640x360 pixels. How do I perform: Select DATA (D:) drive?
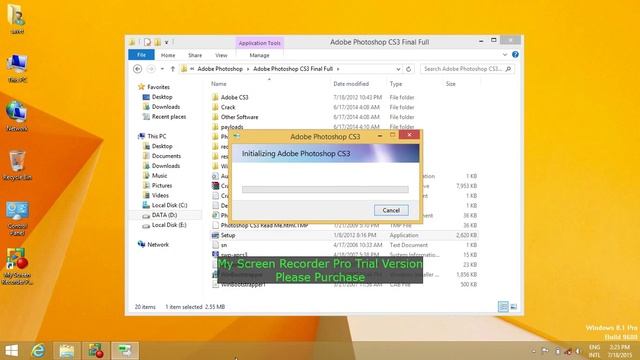pyautogui.click(x=164, y=215)
